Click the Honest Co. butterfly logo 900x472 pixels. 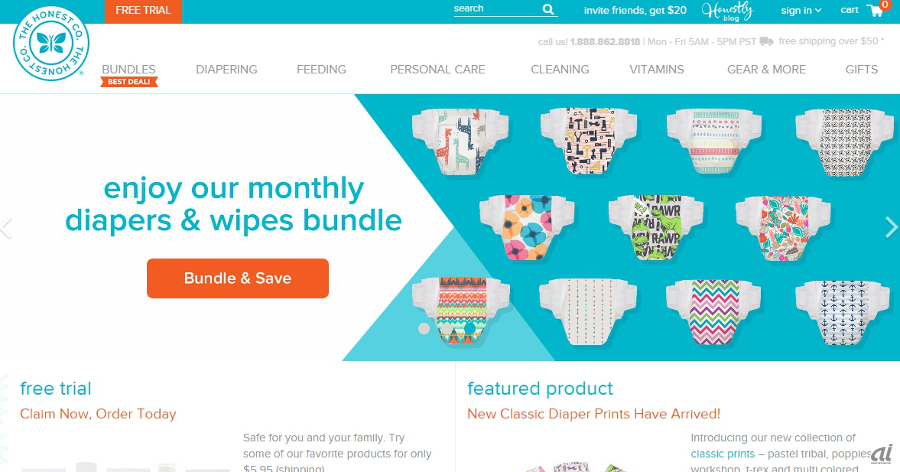51,44
